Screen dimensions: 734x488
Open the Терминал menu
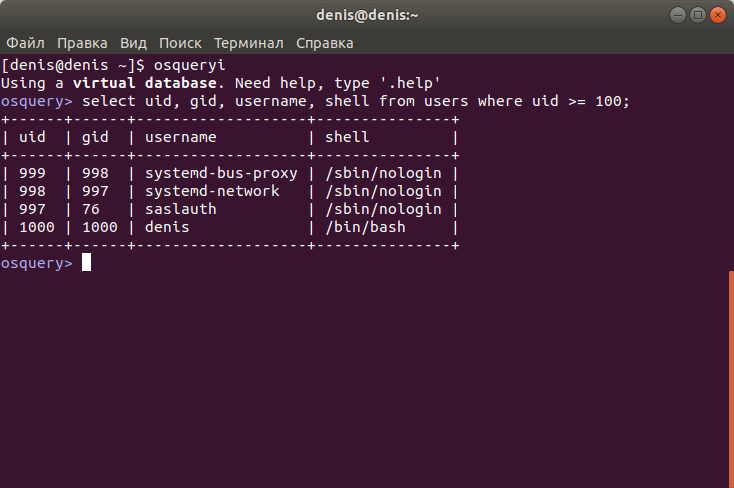click(249, 43)
